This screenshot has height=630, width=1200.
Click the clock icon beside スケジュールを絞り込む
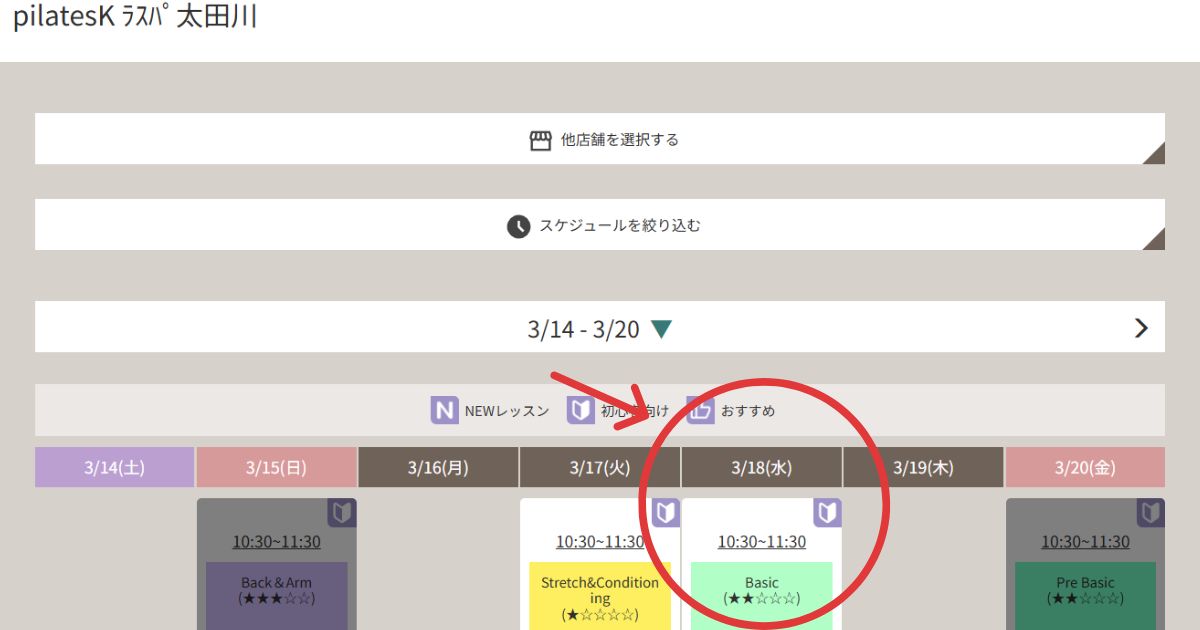click(518, 226)
